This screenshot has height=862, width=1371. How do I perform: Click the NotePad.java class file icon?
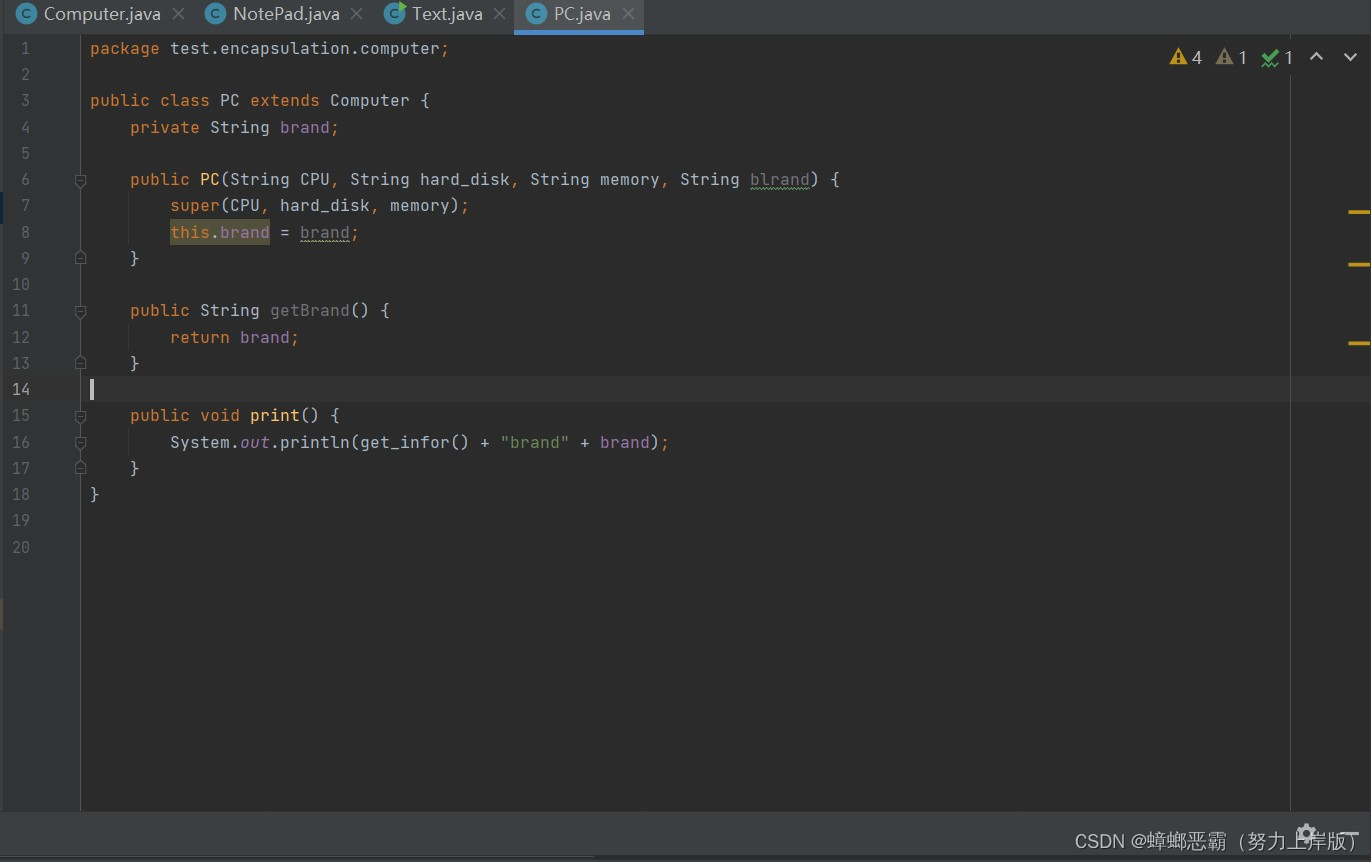click(215, 14)
